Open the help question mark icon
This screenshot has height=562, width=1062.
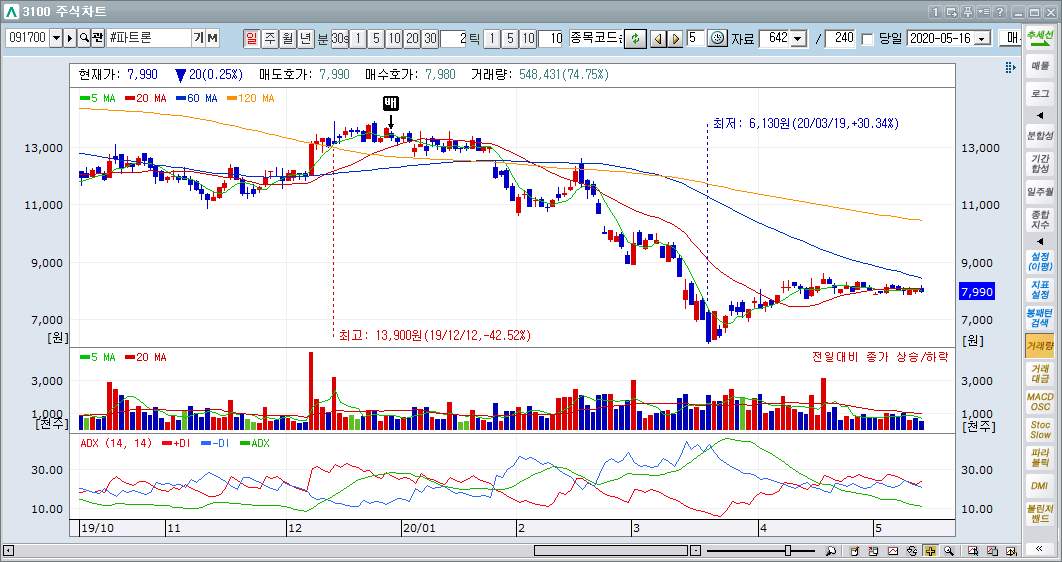point(1000,12)
